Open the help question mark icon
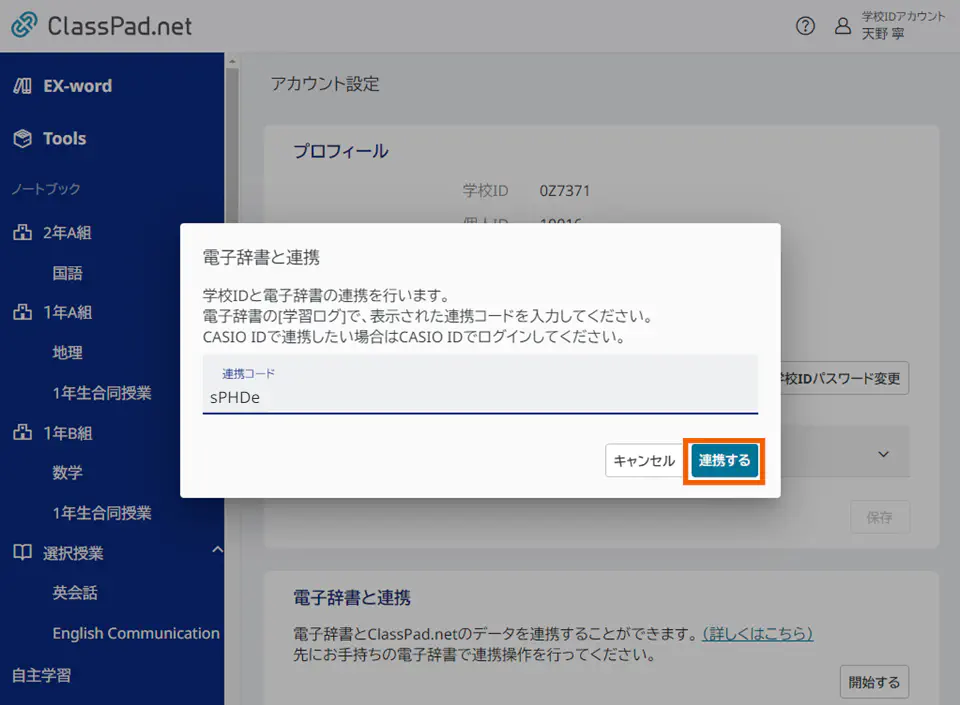This screenshot has height=705, width=960. 805,27
